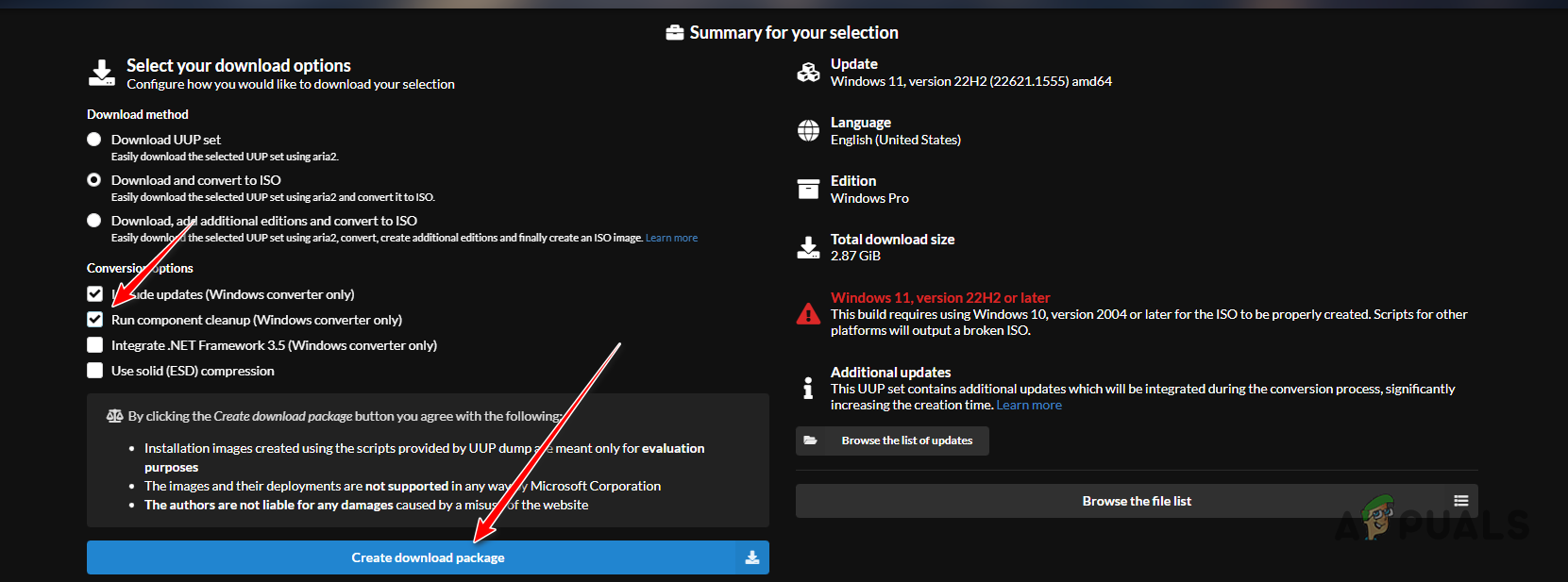Viewport: 1568px width, 582px height.
Task: Click 'Windows 11, version 22H2 (22621.1555) amd64' text
Action: 971,81
